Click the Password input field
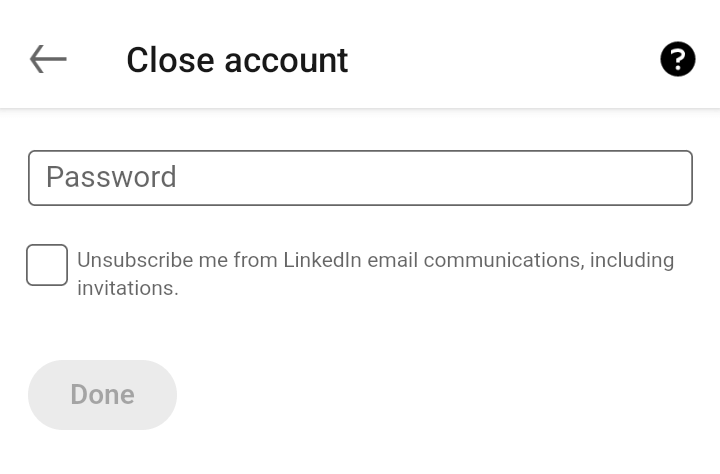720x474 pixels. click(360, 178)
